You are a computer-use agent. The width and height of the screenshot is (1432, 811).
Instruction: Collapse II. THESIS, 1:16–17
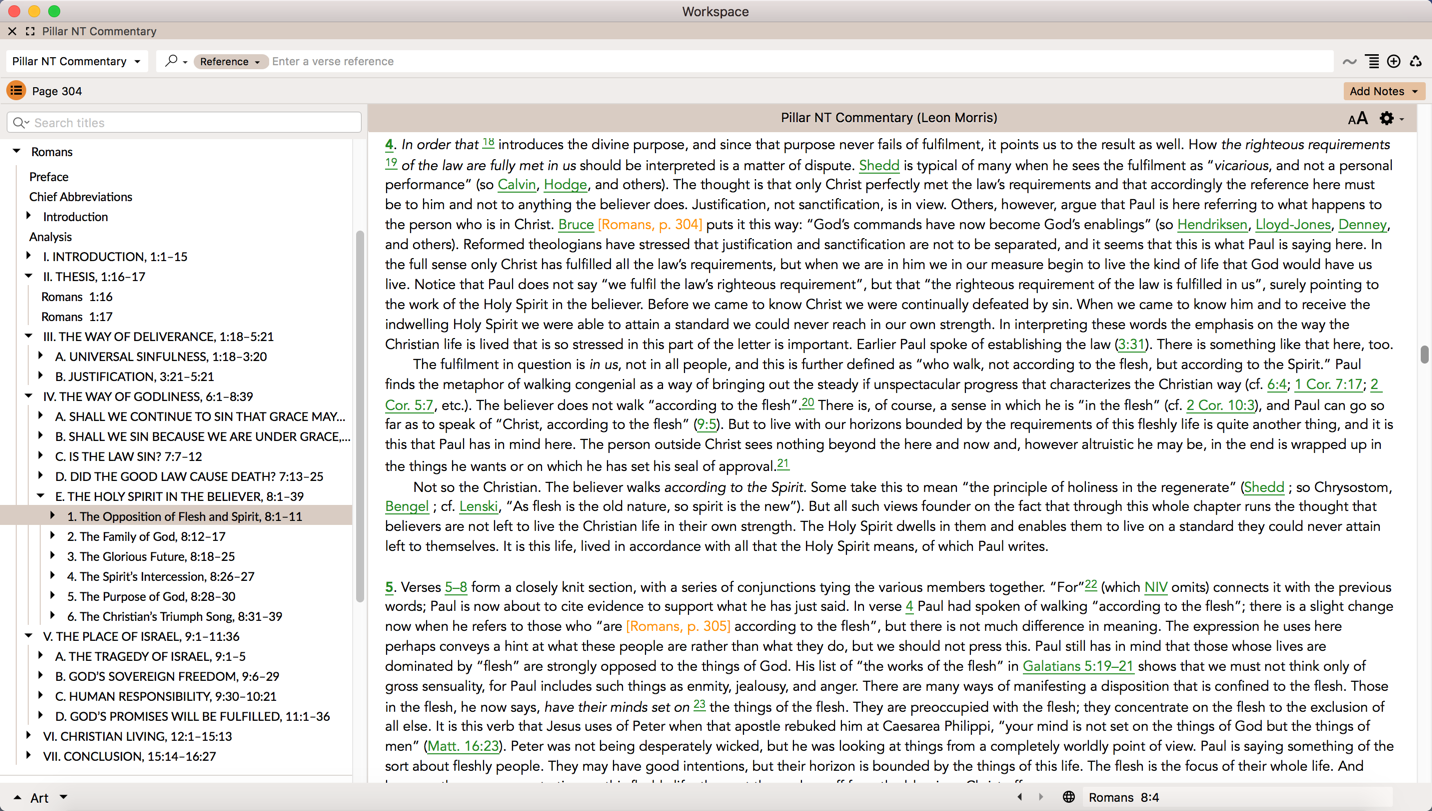click(x=29, y=277)
